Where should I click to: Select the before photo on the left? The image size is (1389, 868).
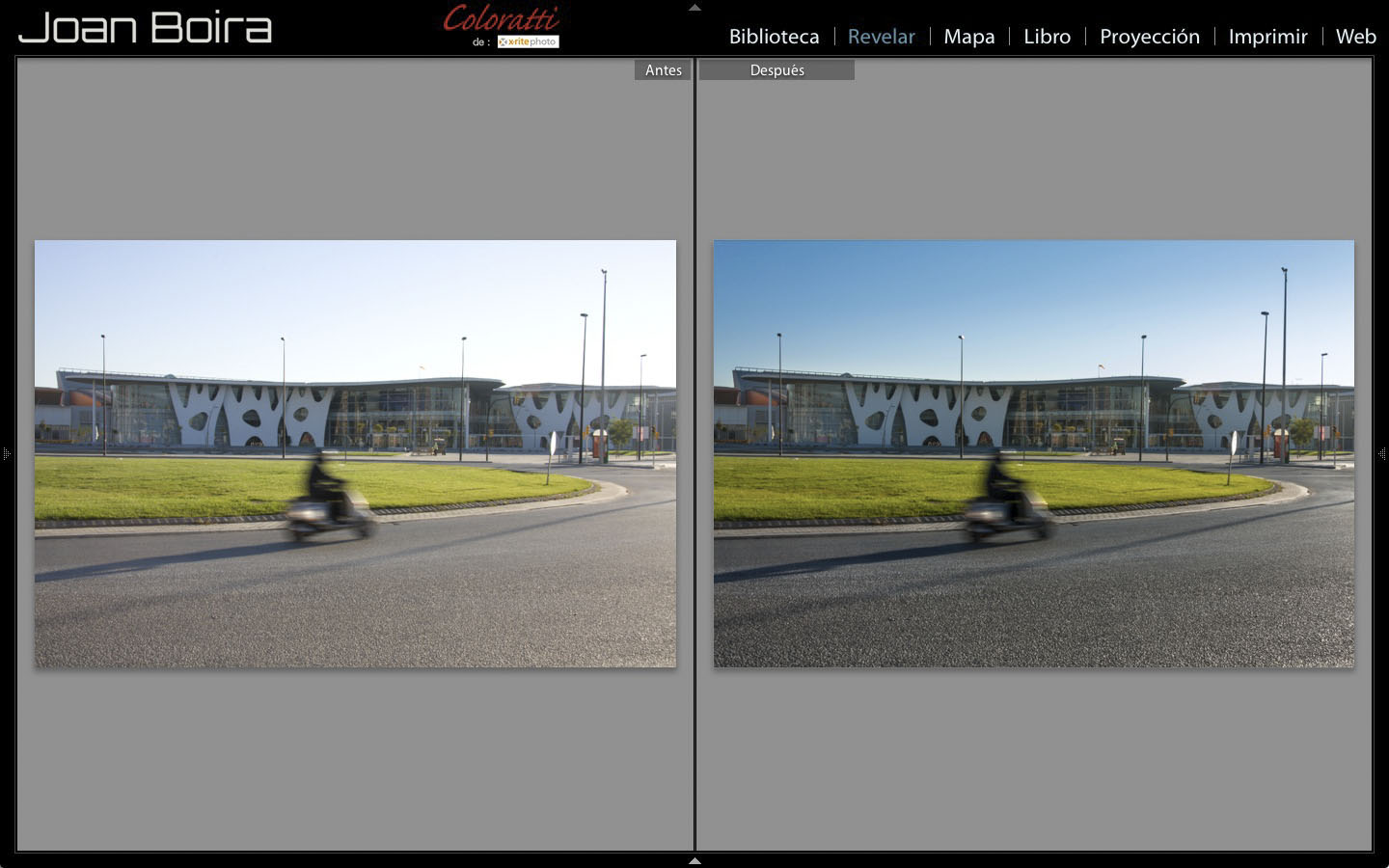[x=355, y=453]
